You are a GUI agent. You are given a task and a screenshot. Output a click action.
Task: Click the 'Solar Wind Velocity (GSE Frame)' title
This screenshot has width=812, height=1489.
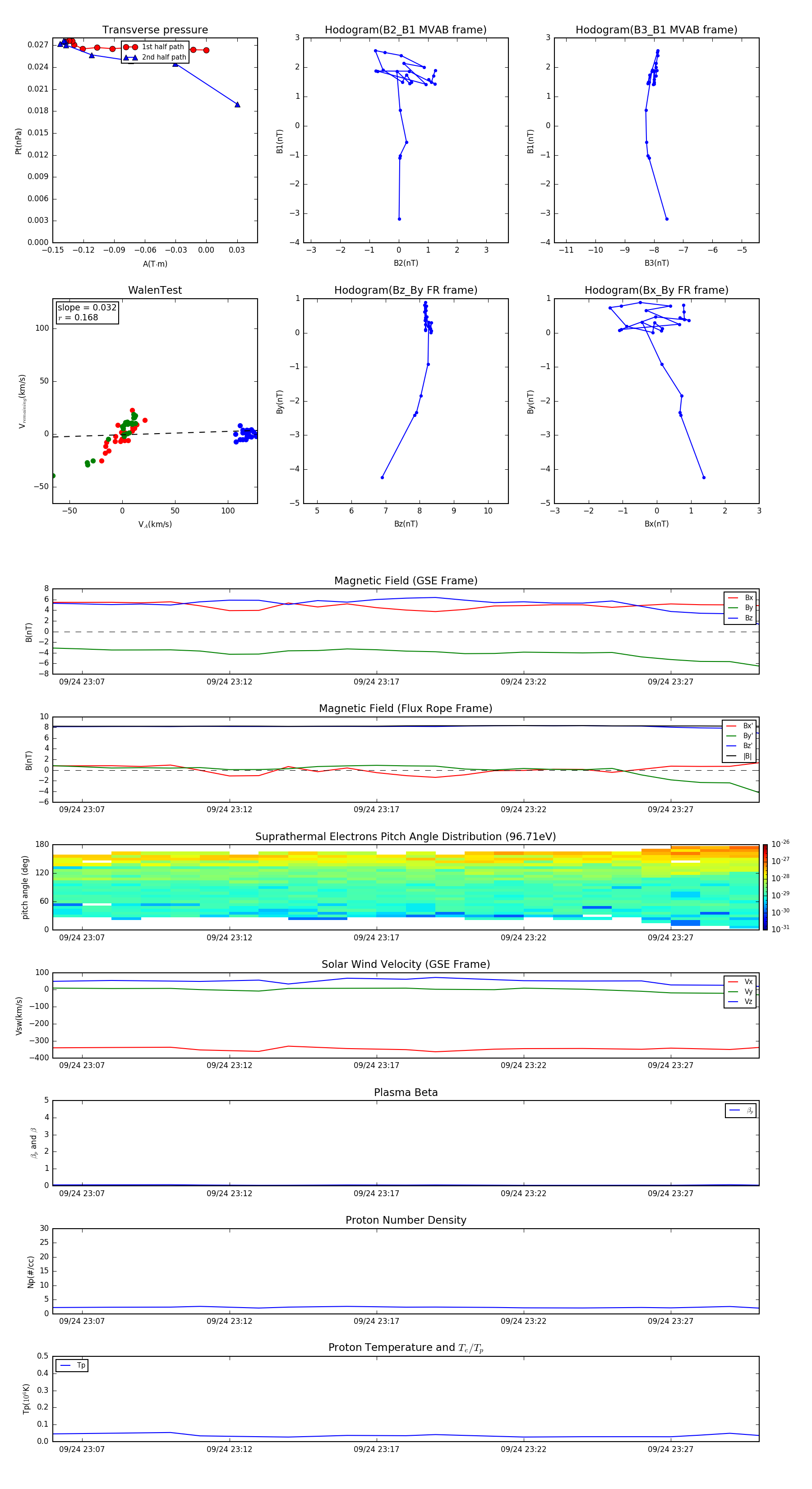(406, 965)
